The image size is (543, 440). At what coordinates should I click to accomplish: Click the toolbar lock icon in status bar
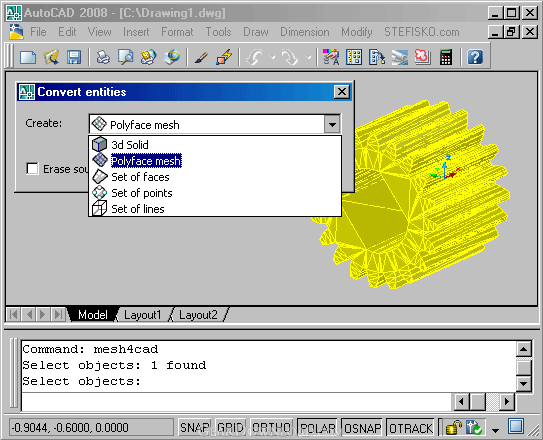(x=453, y=428)
